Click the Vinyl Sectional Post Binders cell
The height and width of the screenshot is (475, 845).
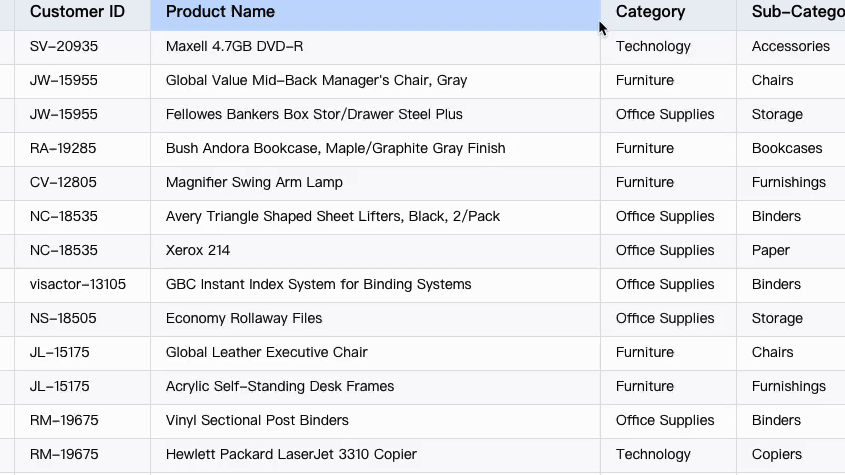coord(257,421)
